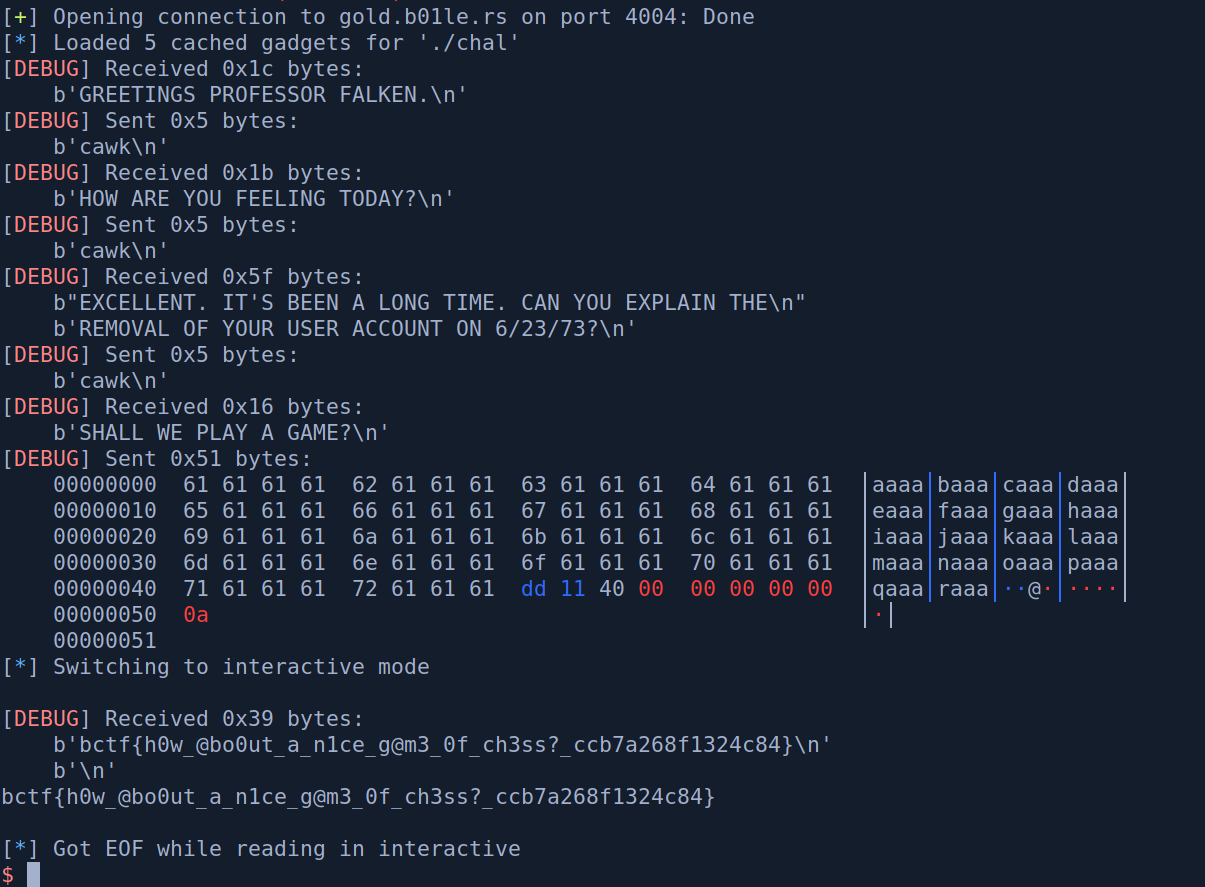The image size is (1205, 887).
Task: Click the 'Sent 0x51 bytes' debug line
Action: pos(208,459)
